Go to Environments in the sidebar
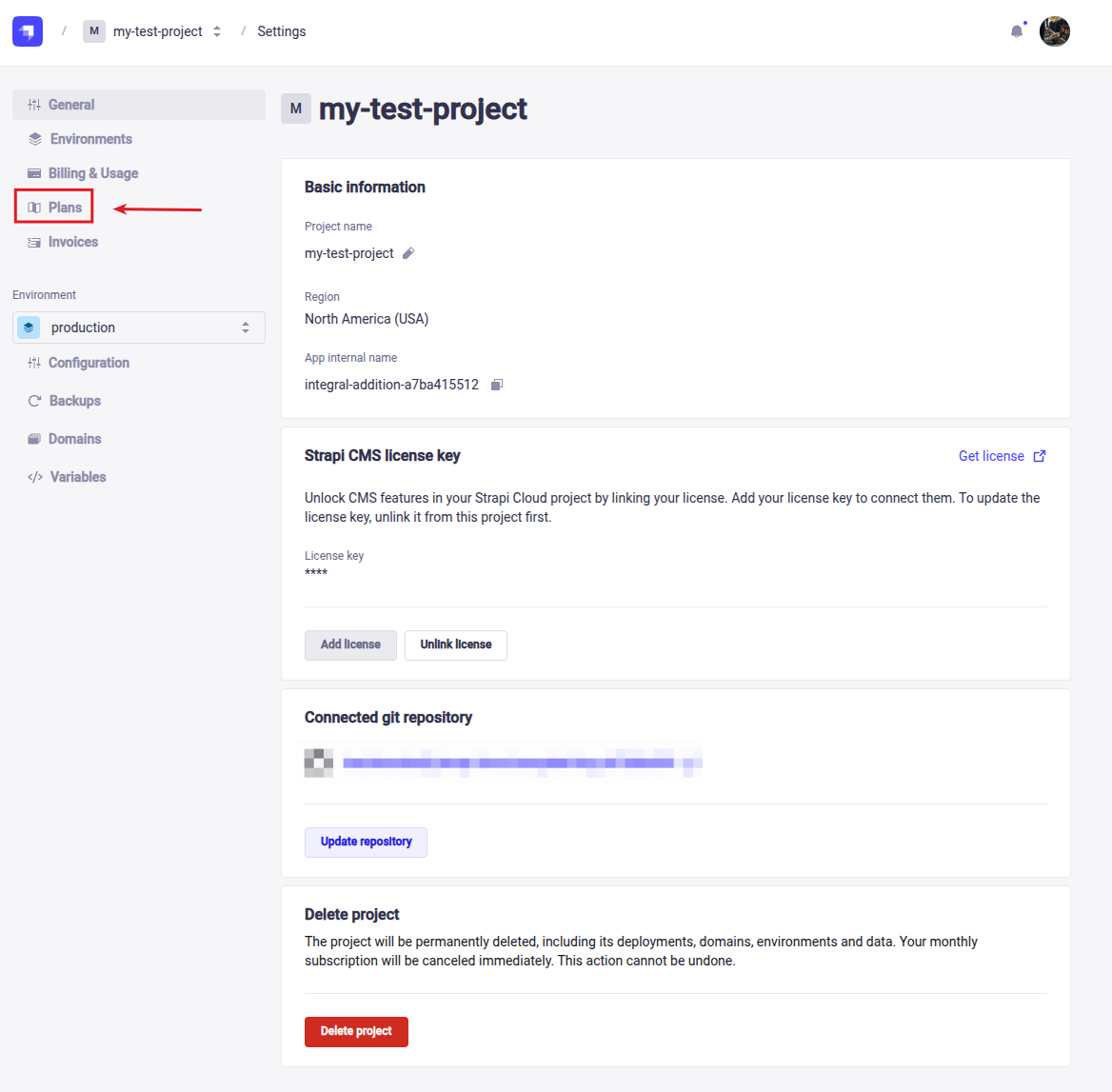This screenshot has width=1112, height=1092. coord(90,139)
